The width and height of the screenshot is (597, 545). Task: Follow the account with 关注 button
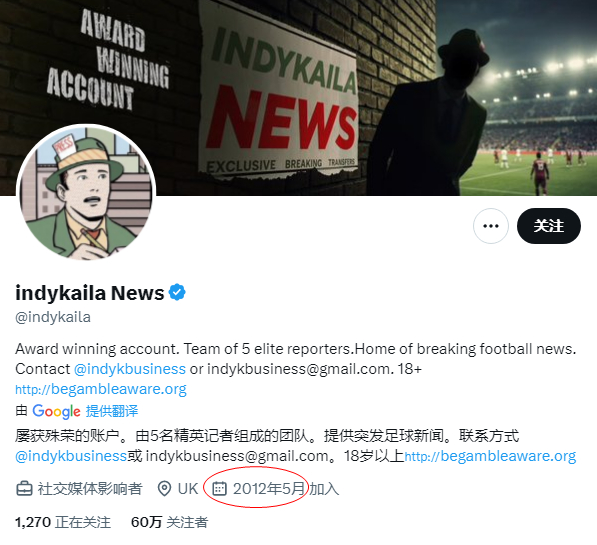click(549, 226)
